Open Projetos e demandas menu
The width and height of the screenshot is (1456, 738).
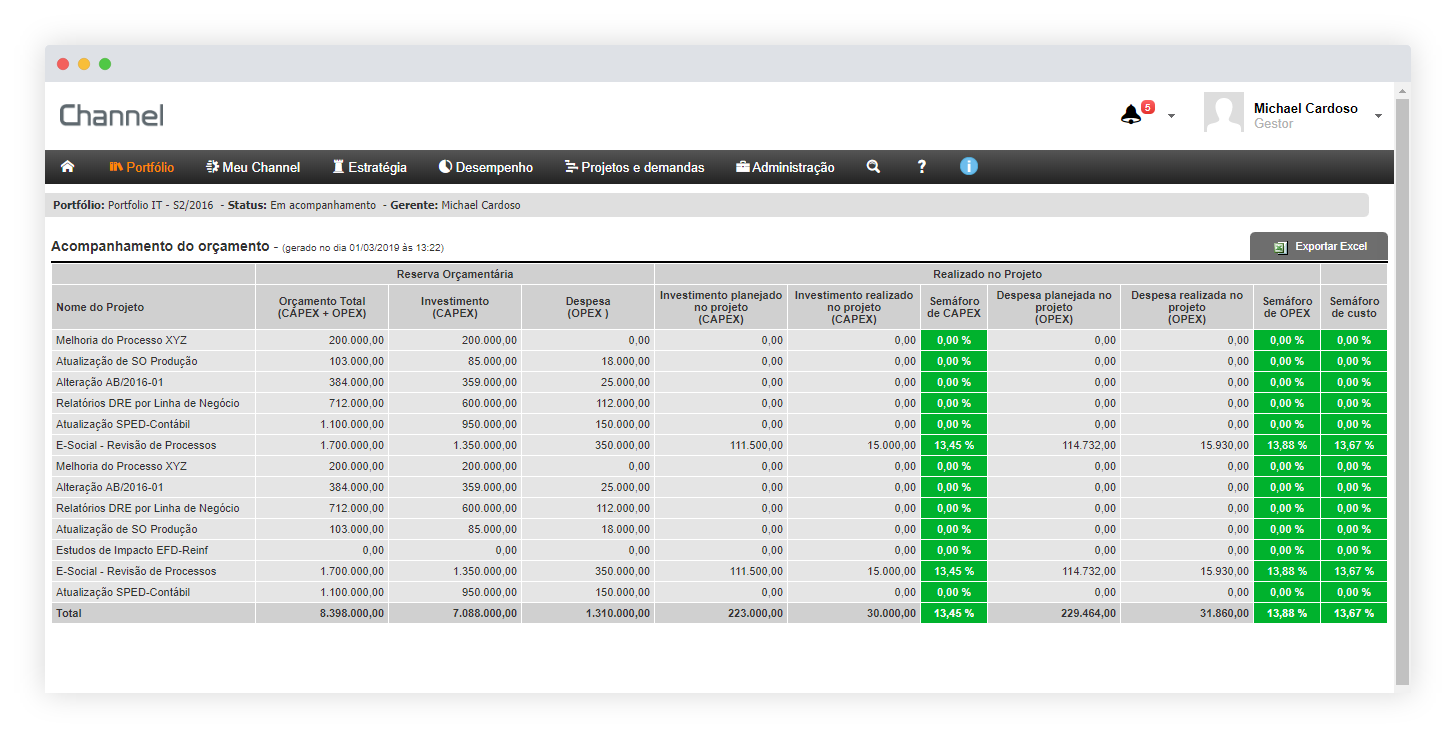point(634,167)
